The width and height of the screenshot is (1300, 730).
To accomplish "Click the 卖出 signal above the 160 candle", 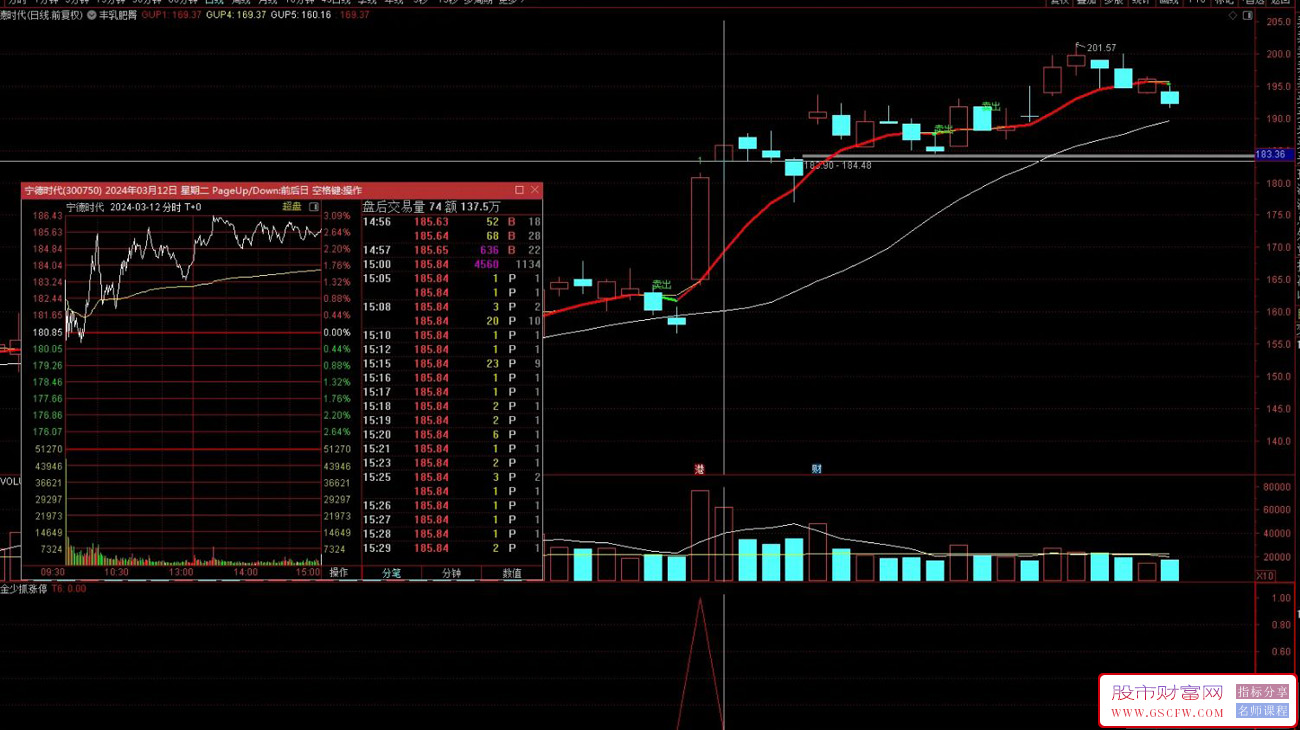I will coord(661,285).
